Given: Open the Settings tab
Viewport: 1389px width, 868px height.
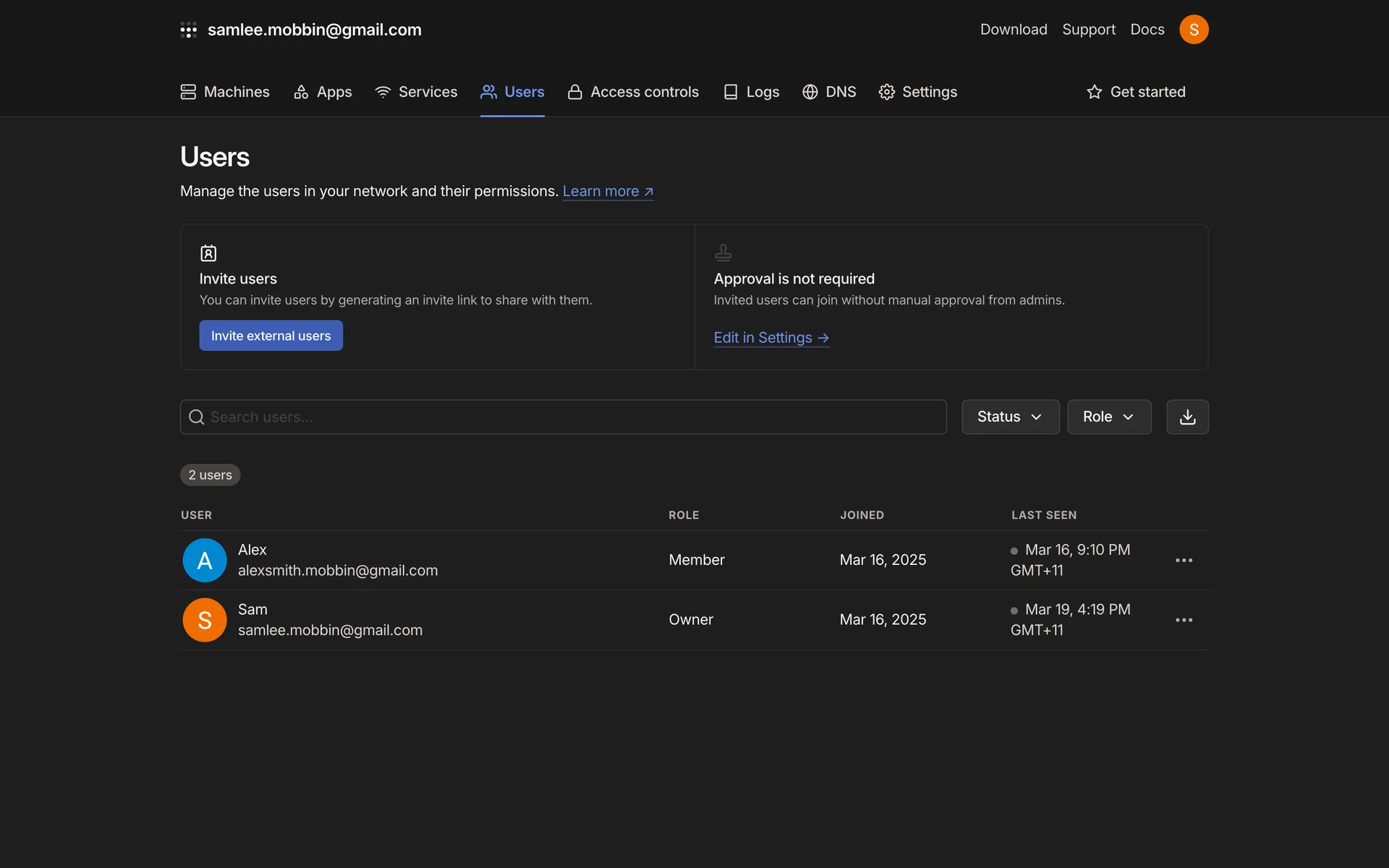Looking at the screenshot, I should (x=917, y=92).
